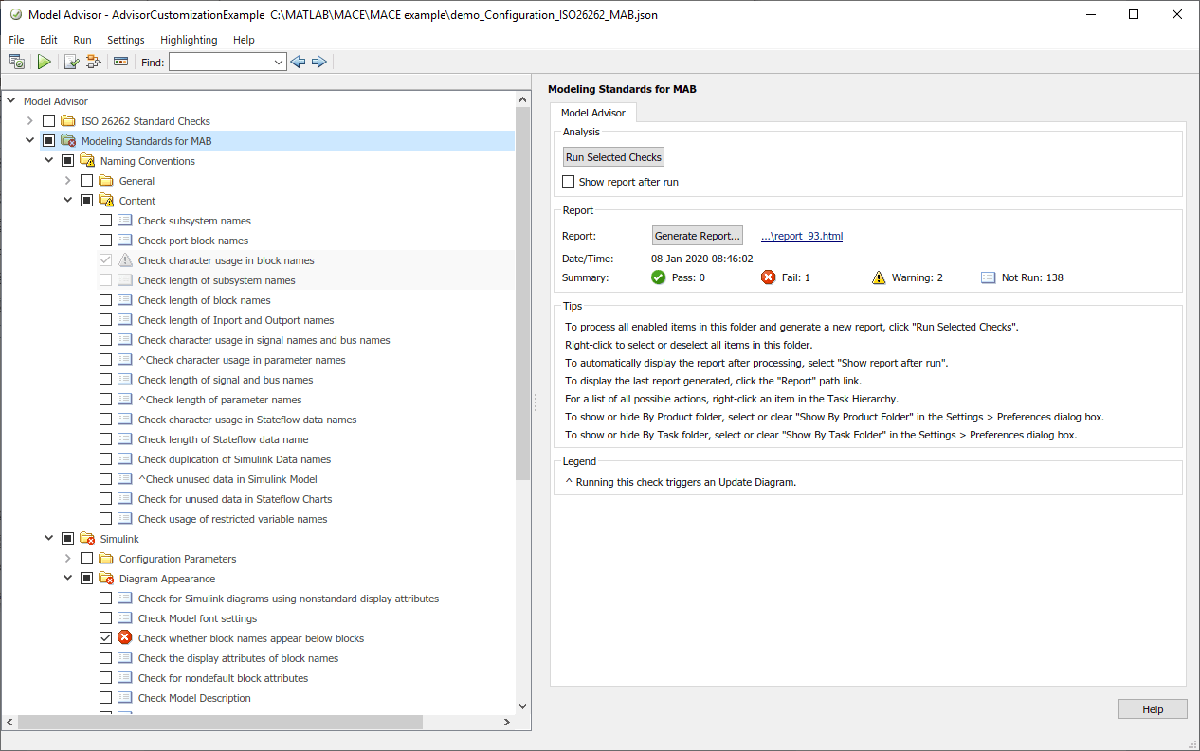Image resolution: width=1200 pixels, height=751 pixels.
Task: Tick the Check subsystem names checkbox
Action: [106, 221]
